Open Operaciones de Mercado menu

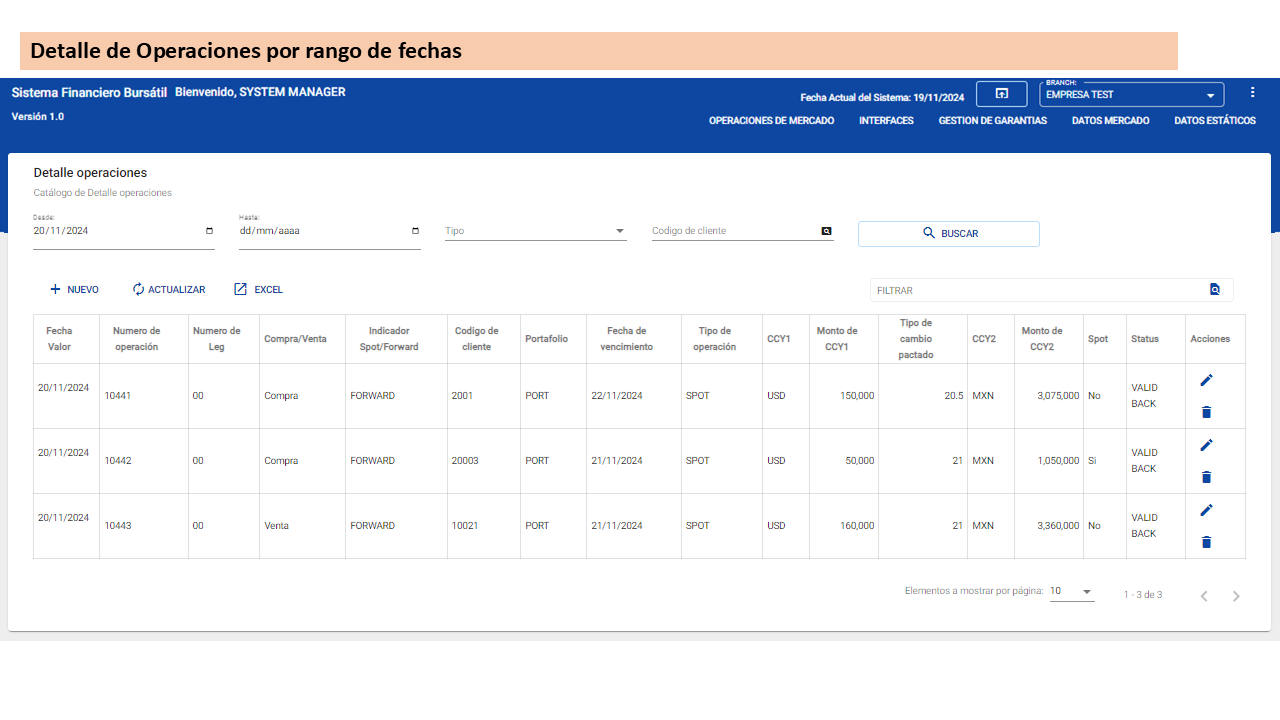click(771, 121)
